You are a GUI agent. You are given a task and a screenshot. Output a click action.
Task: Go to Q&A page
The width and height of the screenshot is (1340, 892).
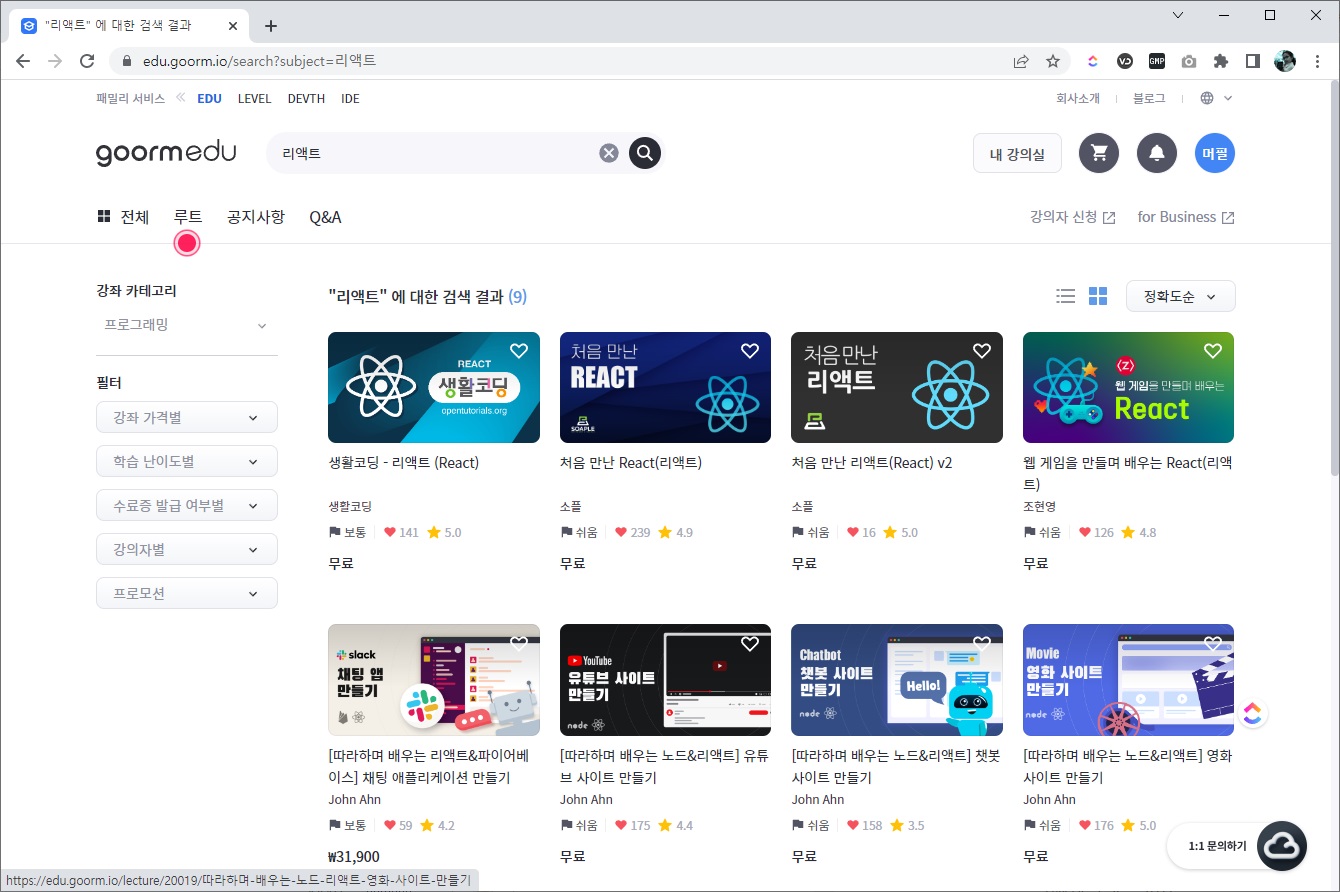click(325, 217)
